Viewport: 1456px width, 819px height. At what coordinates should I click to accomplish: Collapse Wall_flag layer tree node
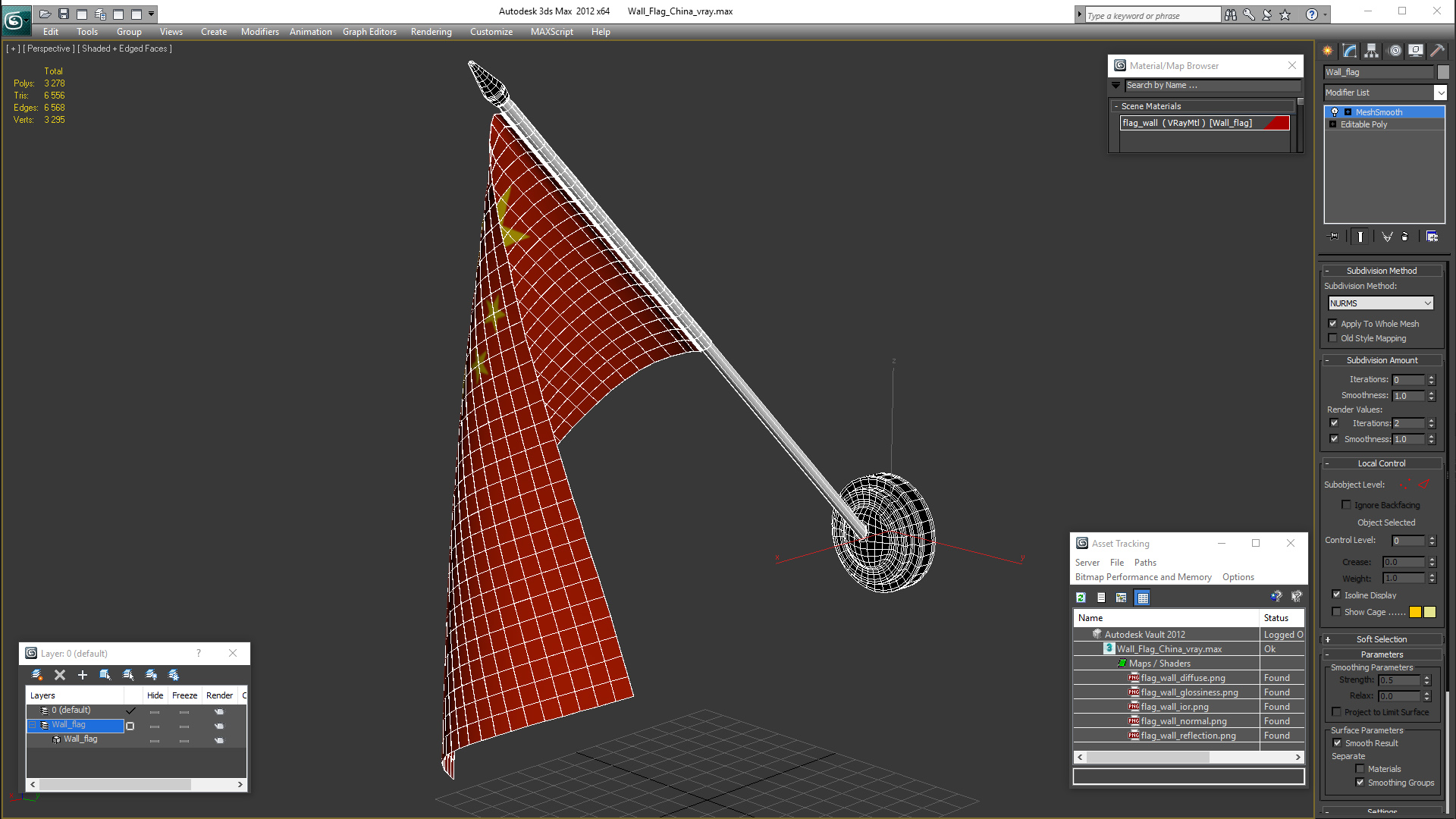(x=33, y=725)
